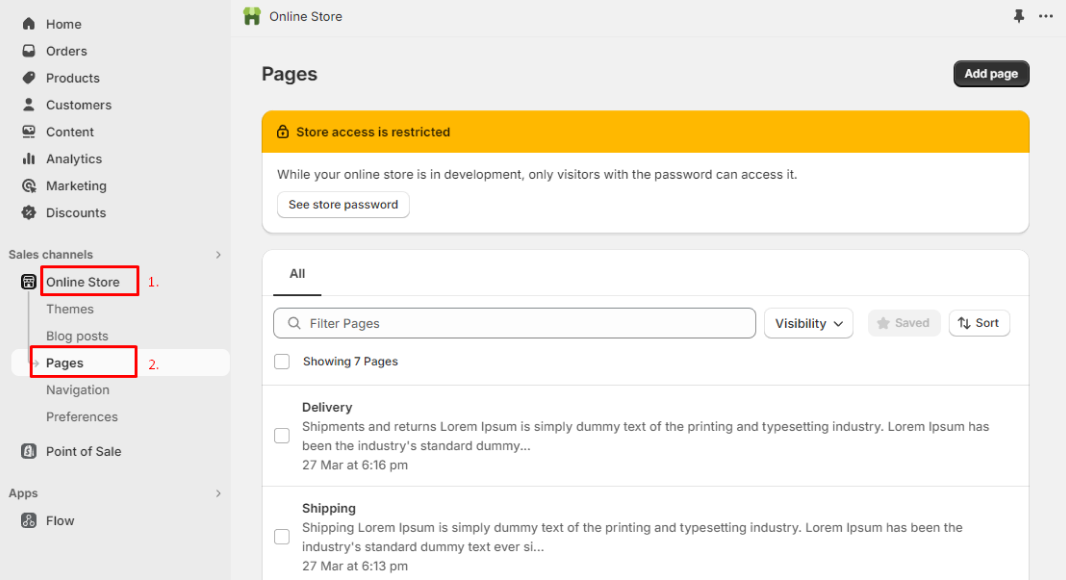This screenshot has width=1066, height=580.
Task: Expand the Apps section chevron
Action: (x=218, y=493)
